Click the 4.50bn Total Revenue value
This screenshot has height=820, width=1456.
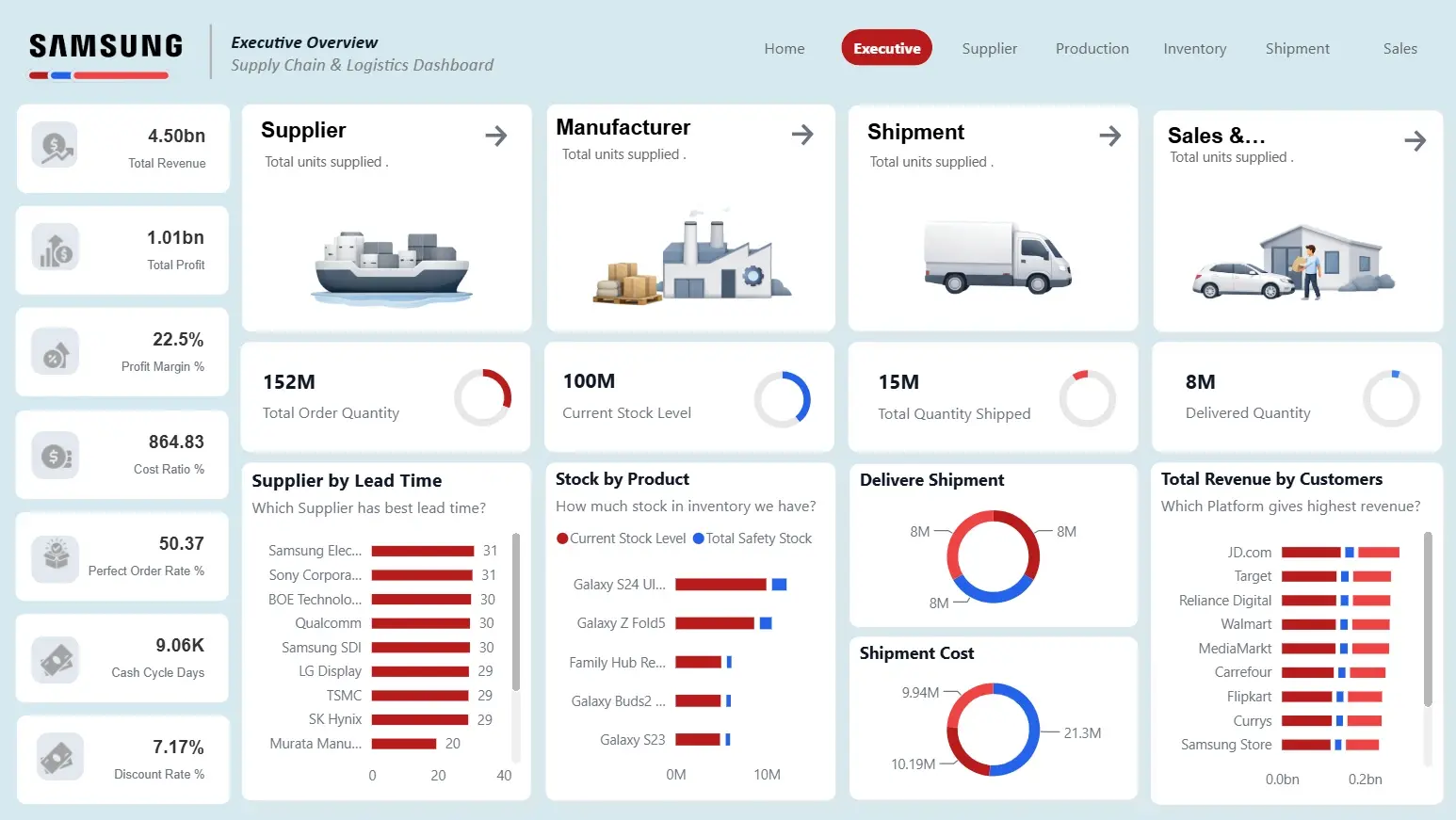[176, 137]
